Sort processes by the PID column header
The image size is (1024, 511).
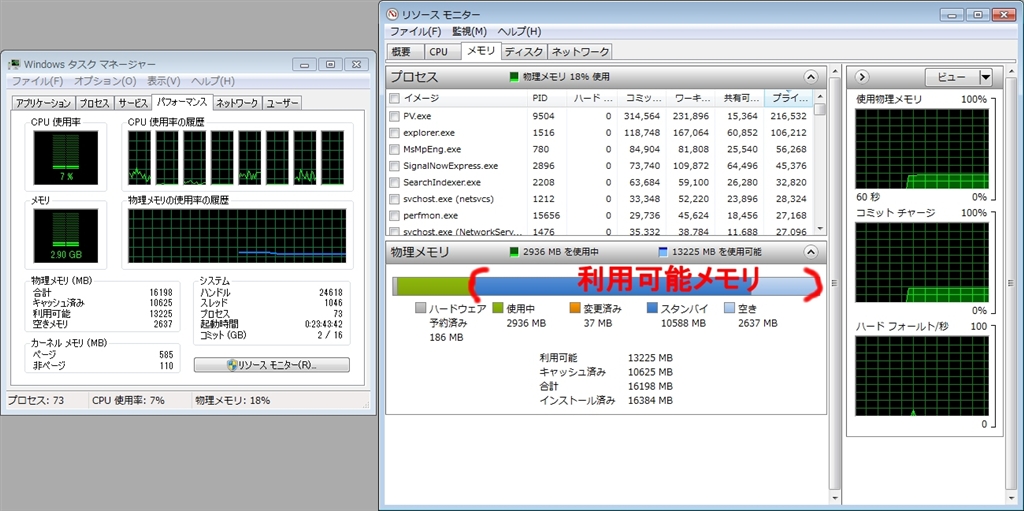541,98
